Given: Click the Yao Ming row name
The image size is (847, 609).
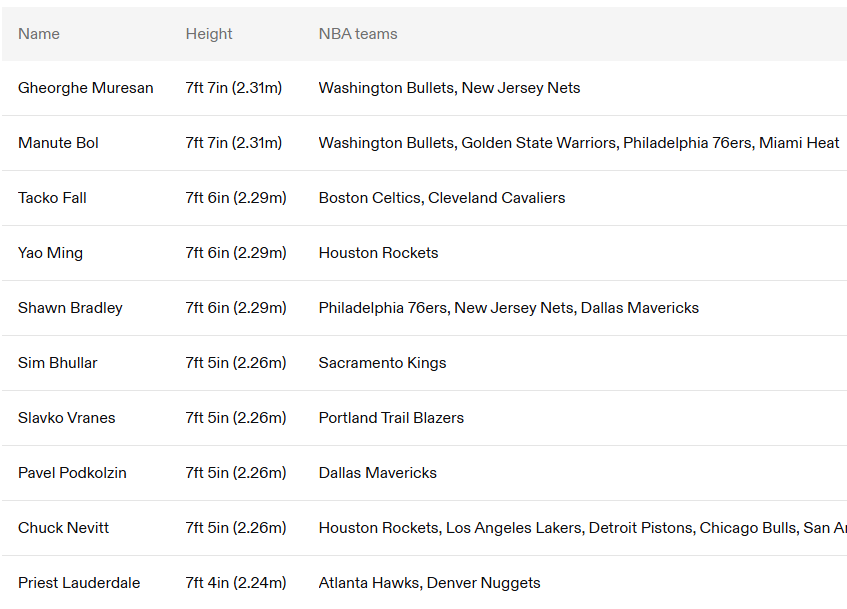Looking at the screenshot, I should point(50,253).
